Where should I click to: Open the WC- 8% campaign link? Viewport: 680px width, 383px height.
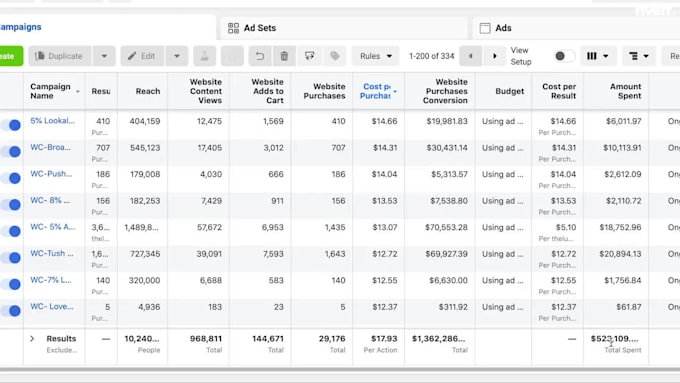[50, 200]
